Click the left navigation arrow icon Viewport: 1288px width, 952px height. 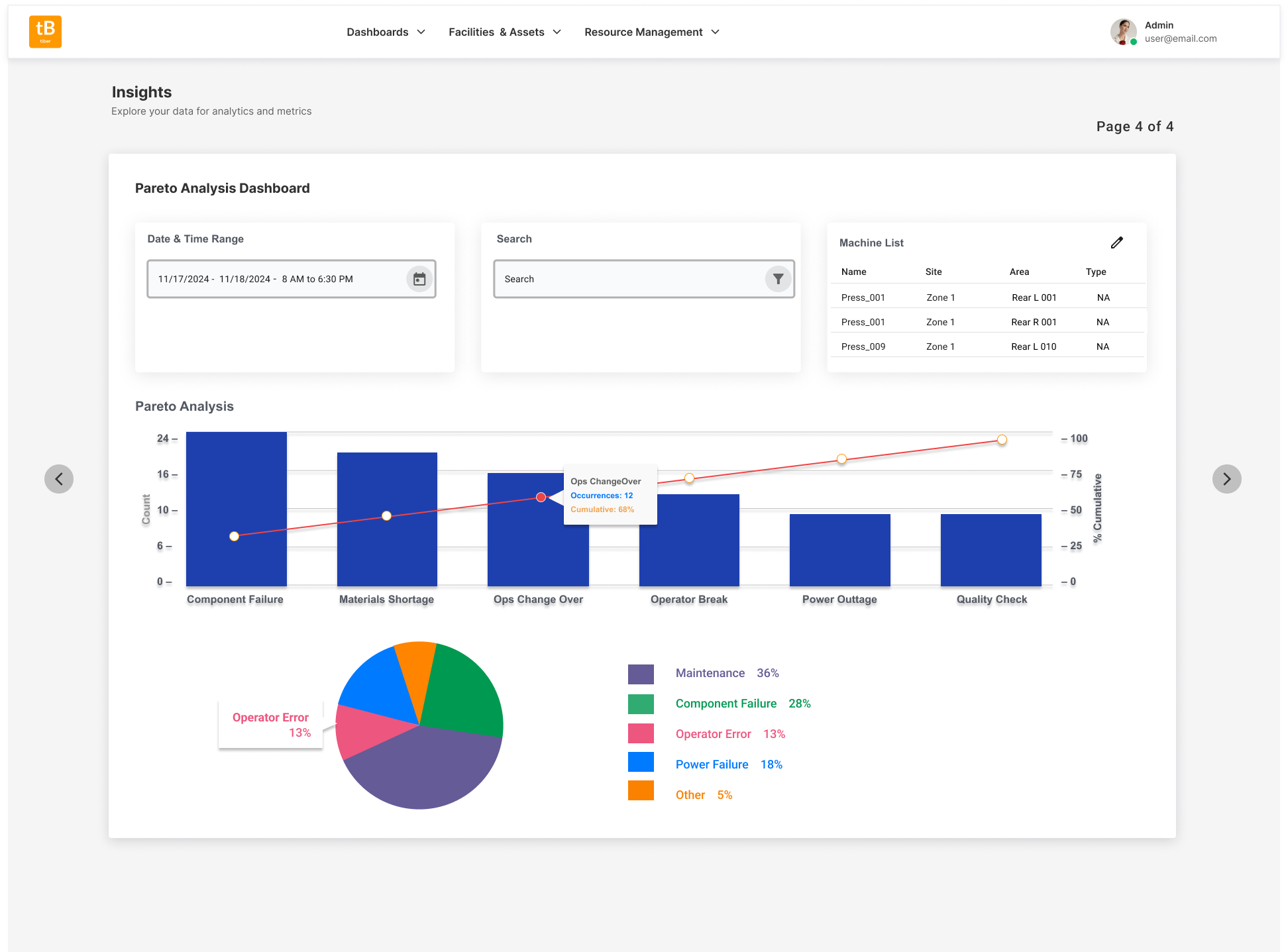60,478
